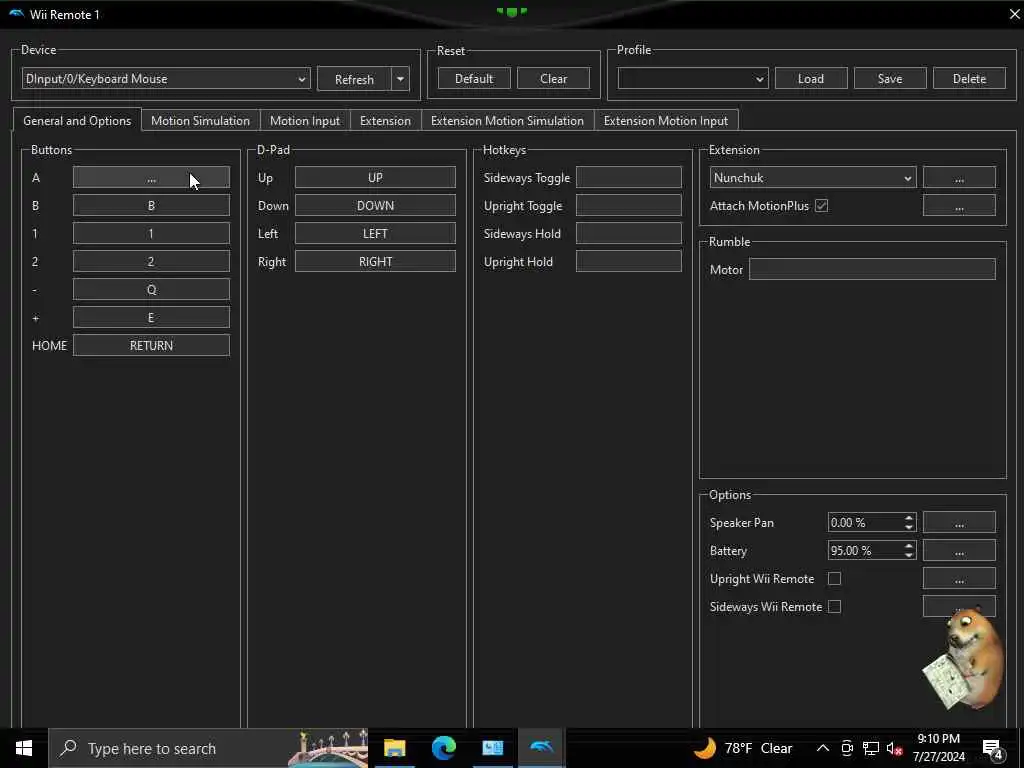Open the Extension Nunchuk dropdown
1024x768 pixels.
(813, 178)
